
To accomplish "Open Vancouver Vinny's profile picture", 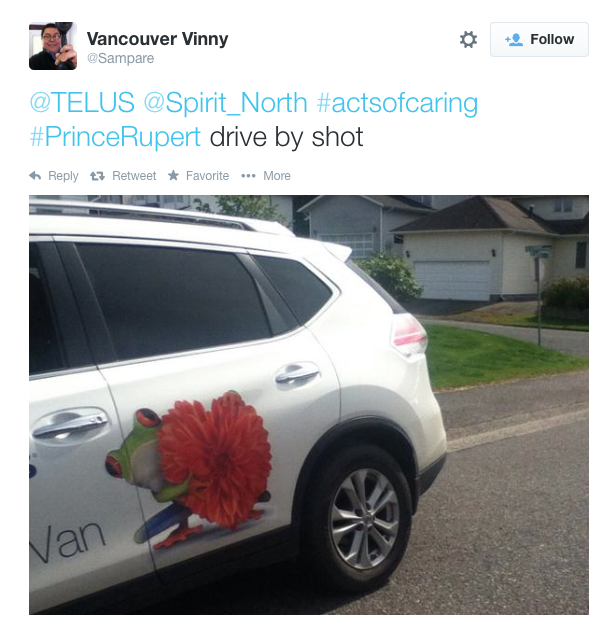I will (x=53, y=46).
